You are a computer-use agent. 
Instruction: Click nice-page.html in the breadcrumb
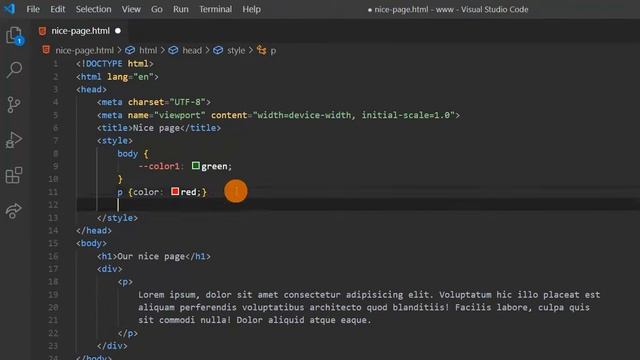click(84, 50)
